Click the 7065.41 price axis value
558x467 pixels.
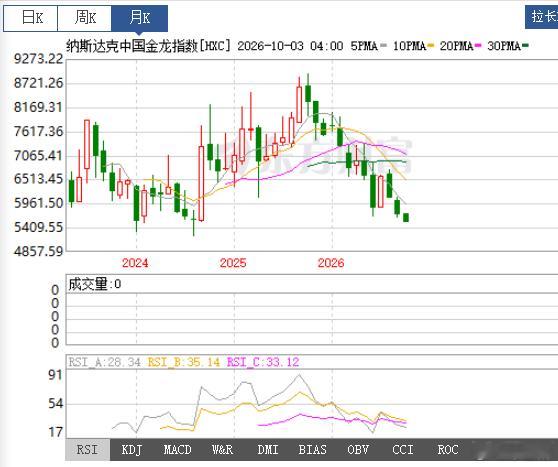click(38, 156)
